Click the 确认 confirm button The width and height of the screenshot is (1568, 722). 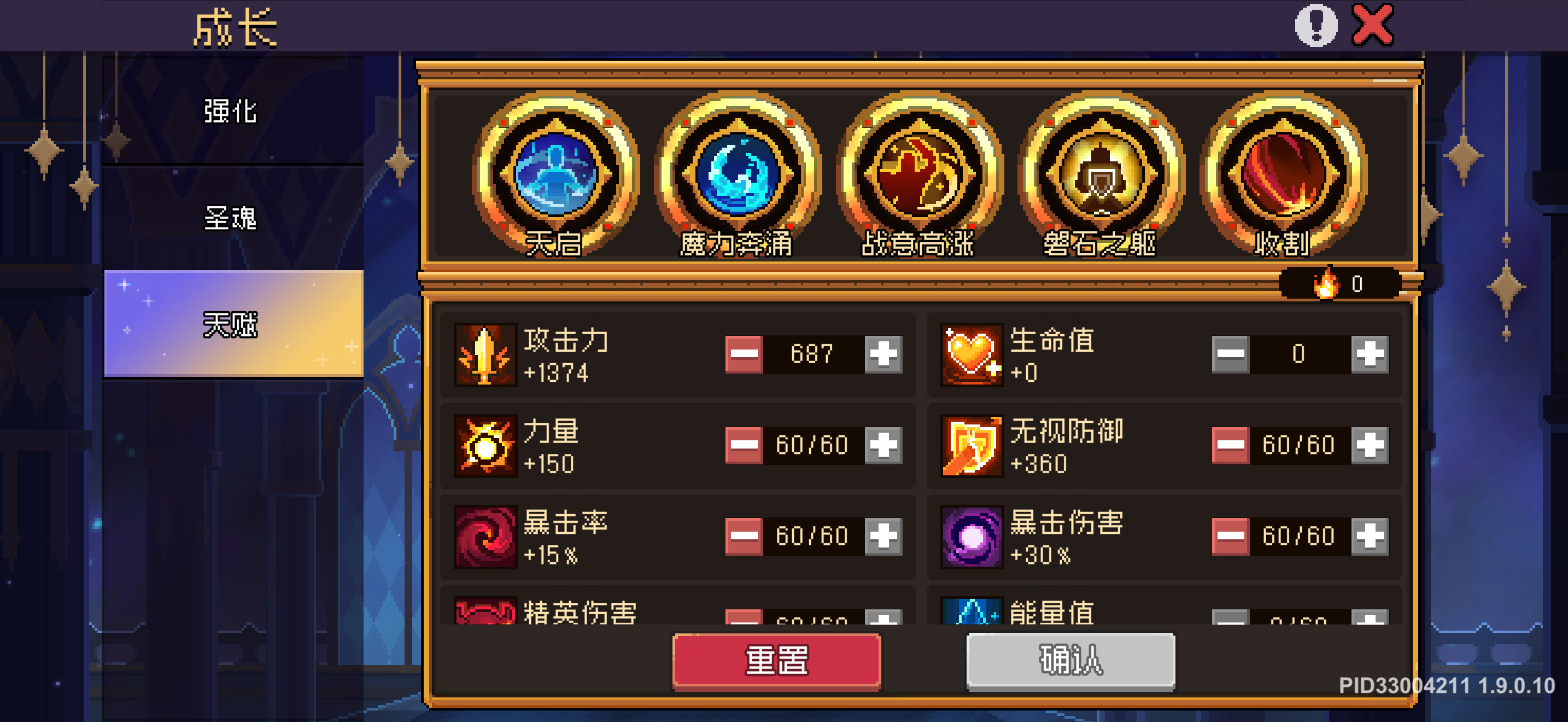coord(1070,661)
